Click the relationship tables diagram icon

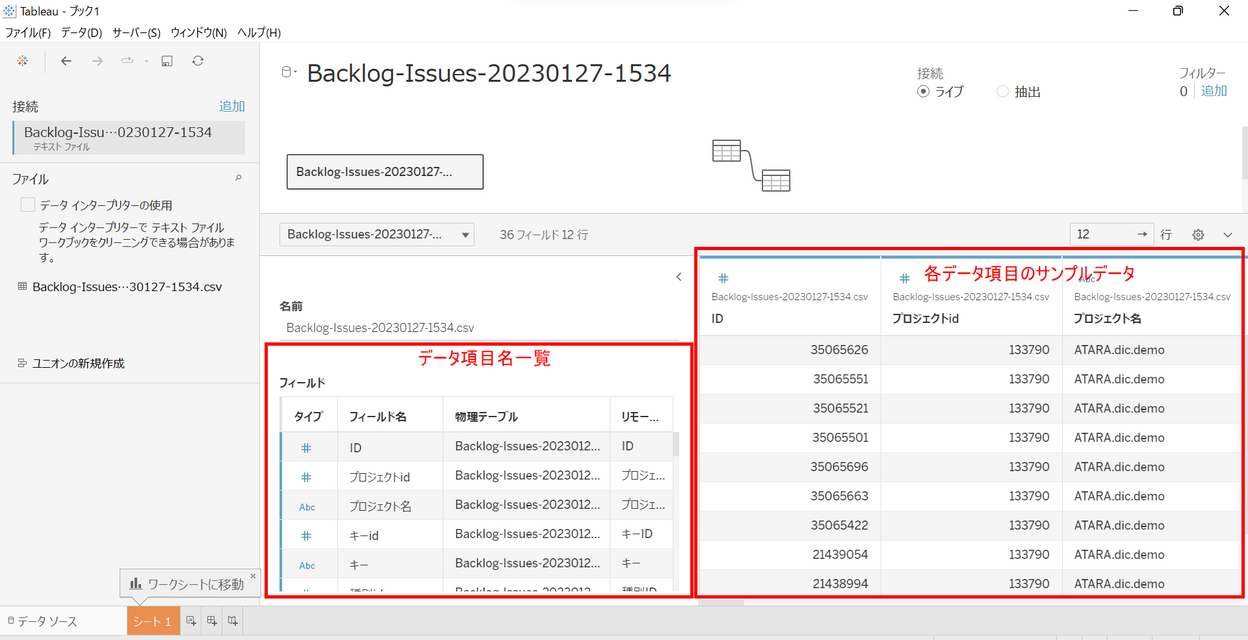click(751, 166)
